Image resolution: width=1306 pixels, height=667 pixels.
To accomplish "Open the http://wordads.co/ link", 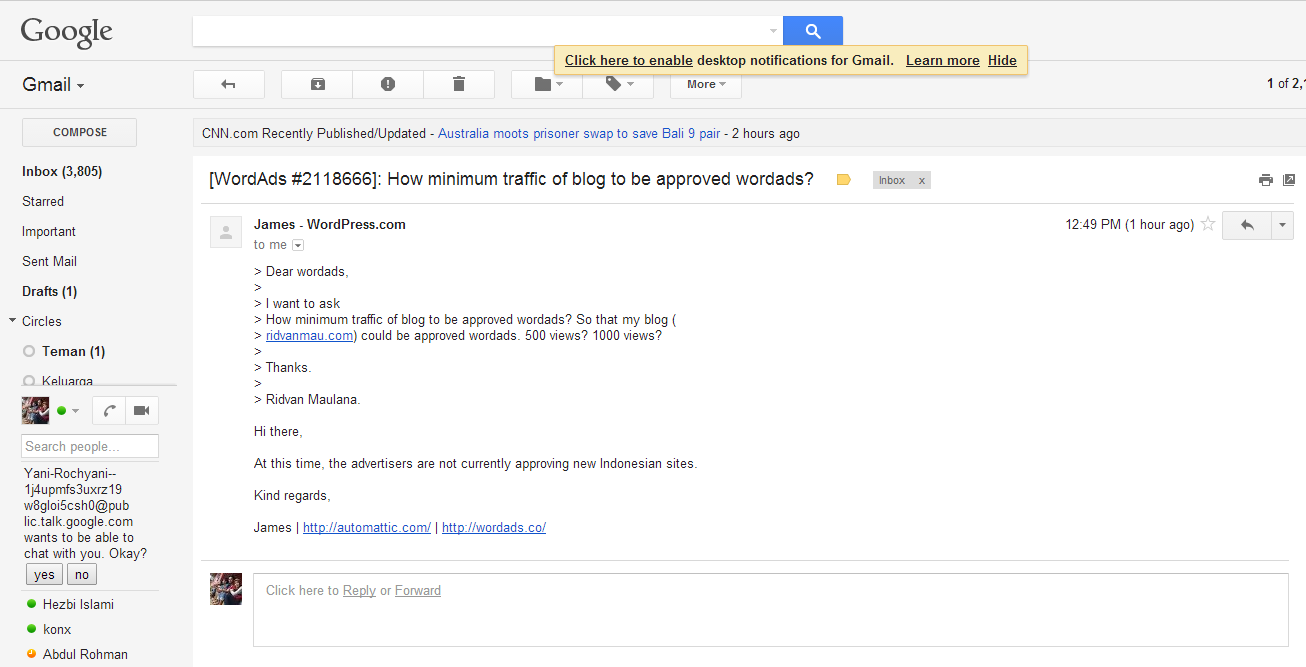I will 494,527.
